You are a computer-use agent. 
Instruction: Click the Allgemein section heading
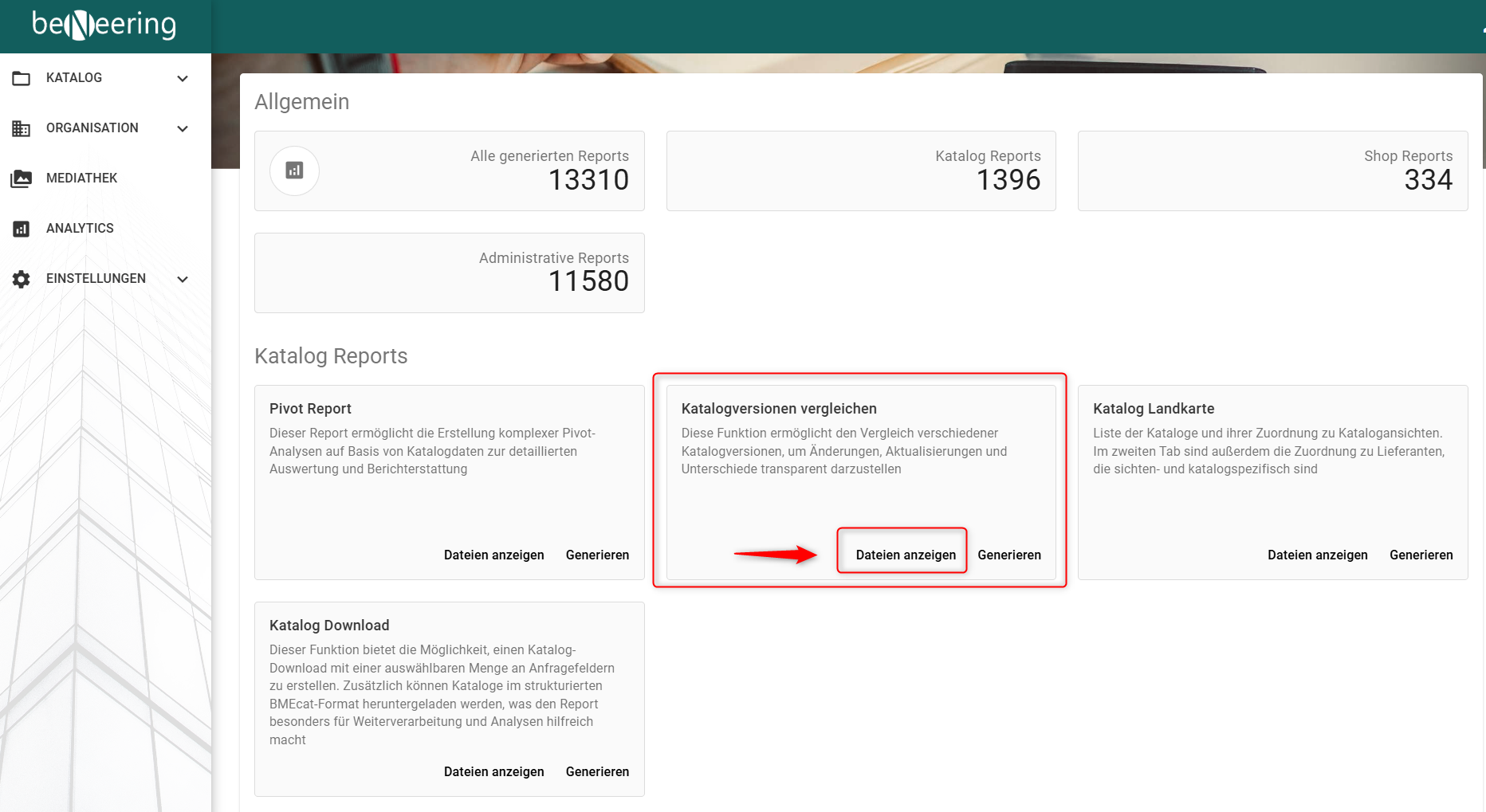coord(302,102)
